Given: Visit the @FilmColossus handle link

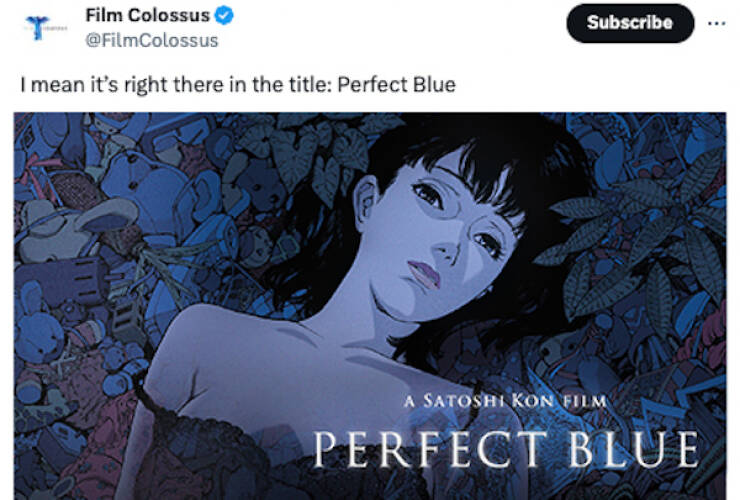Looking at the screenshot, I should (x=151, y=41).
